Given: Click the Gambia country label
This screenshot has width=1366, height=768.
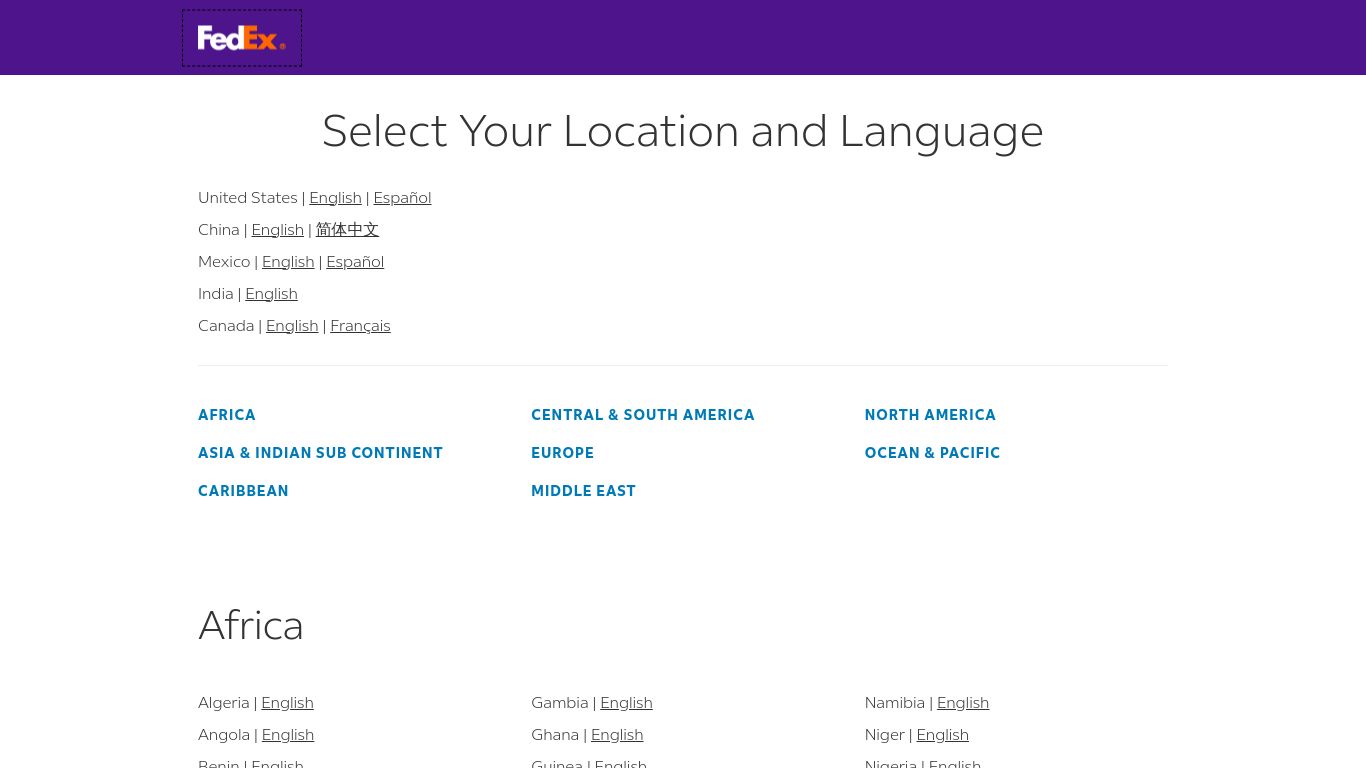Looking at the screenshot, I should click(560, 703).
